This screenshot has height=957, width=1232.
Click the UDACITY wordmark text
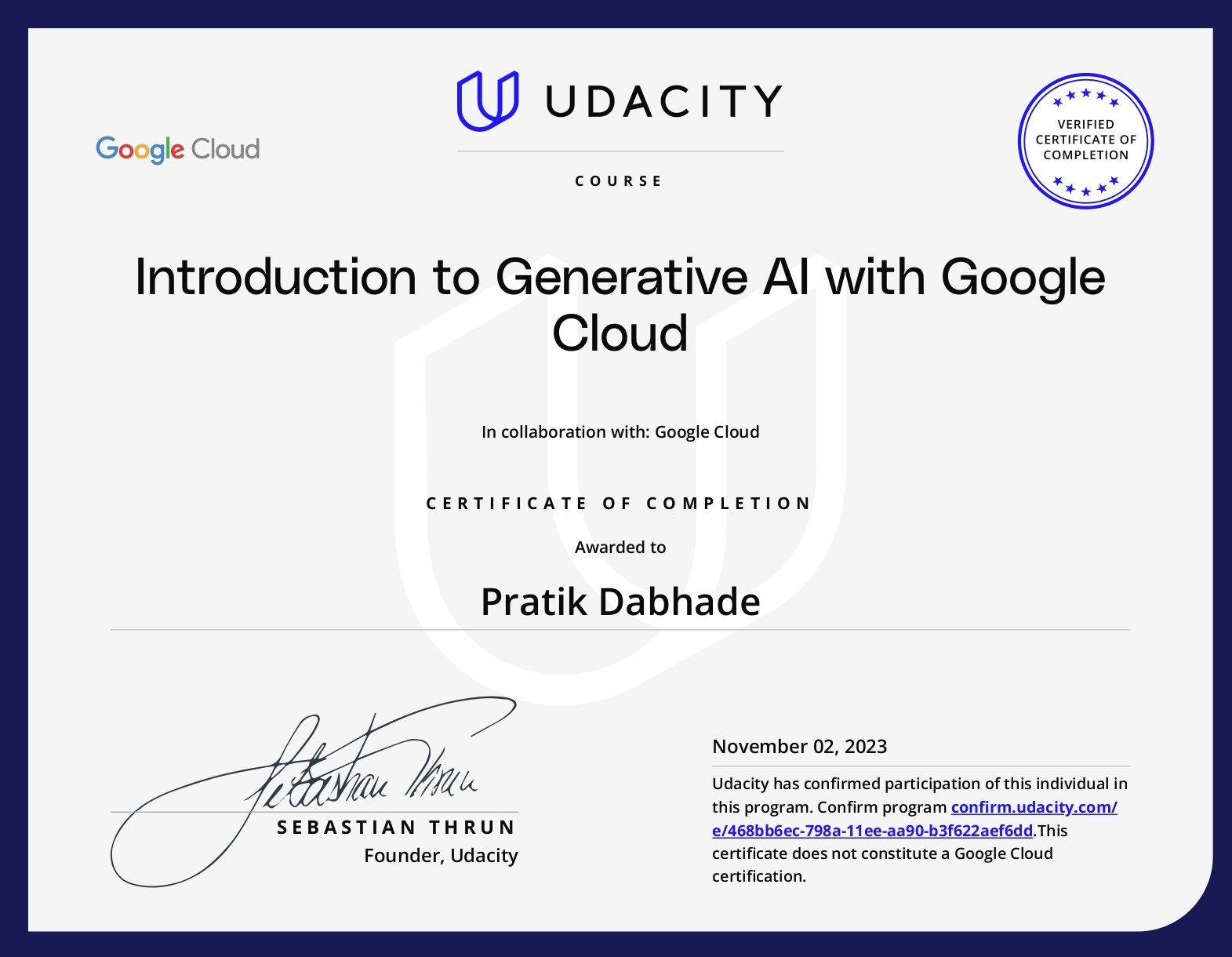pyautogui.click(x=664, y=101)
